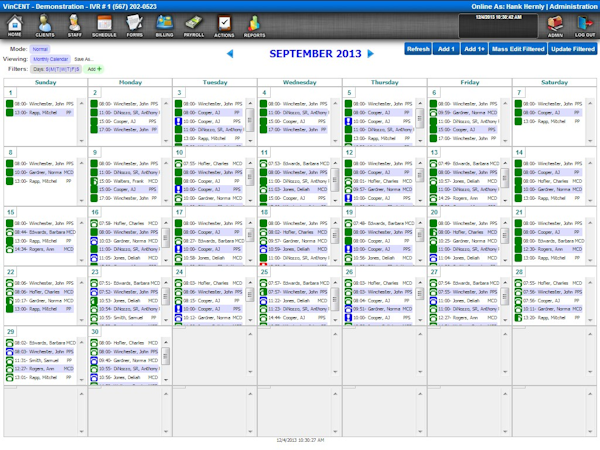
Task: Click the Administration link in title bar
Action: (x=573, y=7)
